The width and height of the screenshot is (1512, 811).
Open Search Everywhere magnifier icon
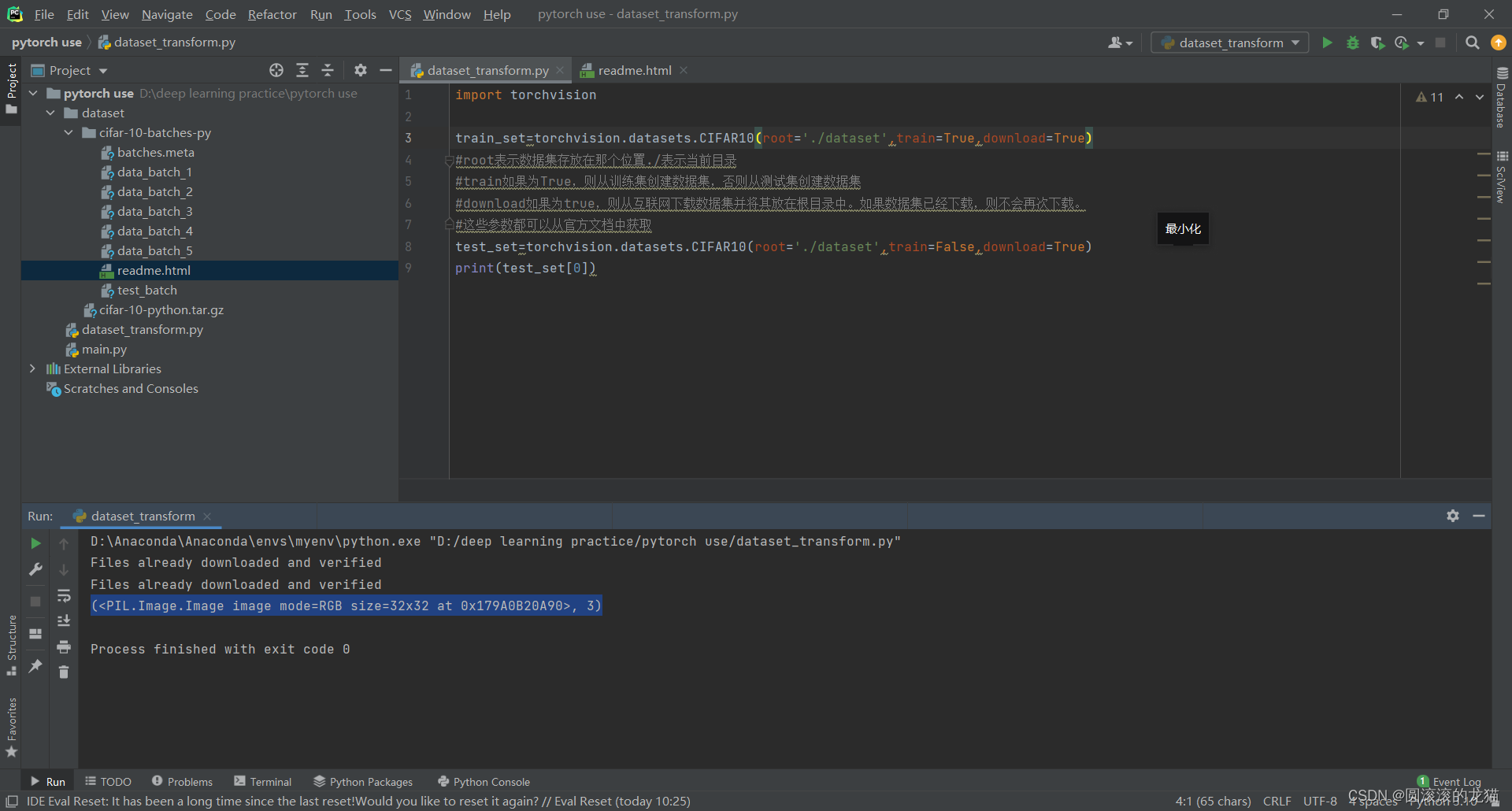(1472, 43)
